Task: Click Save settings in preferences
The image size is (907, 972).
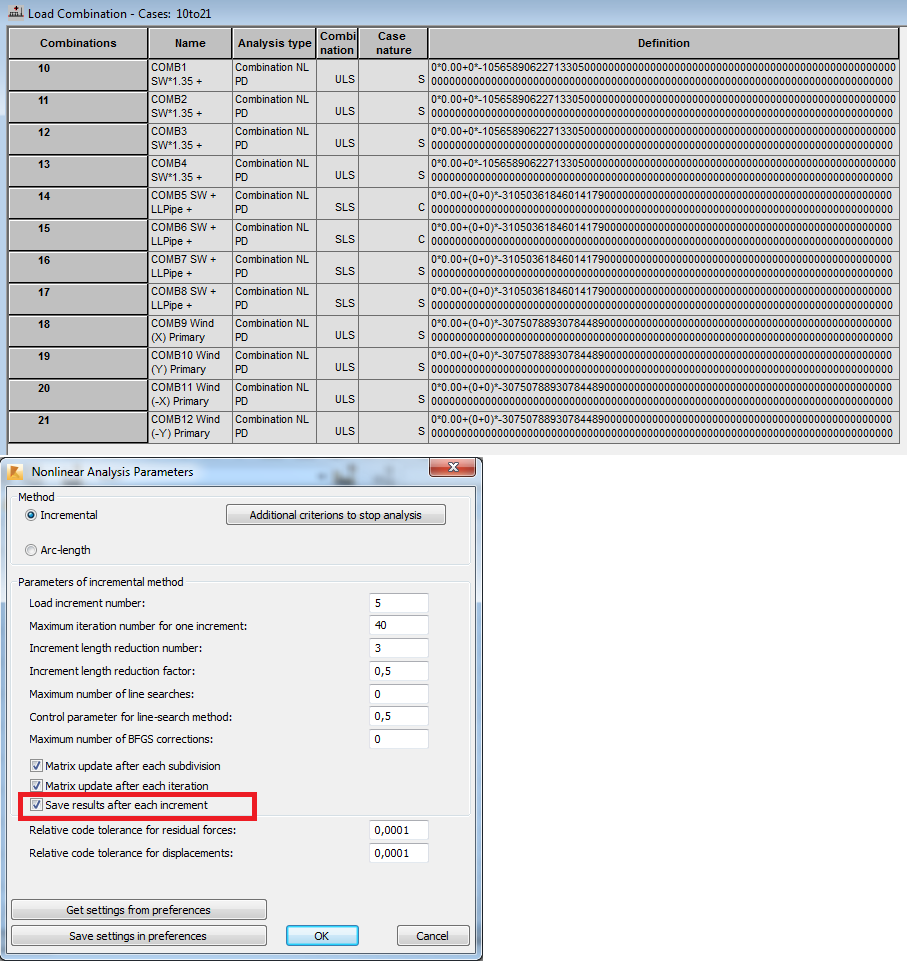Action: [x=138, y=935]
